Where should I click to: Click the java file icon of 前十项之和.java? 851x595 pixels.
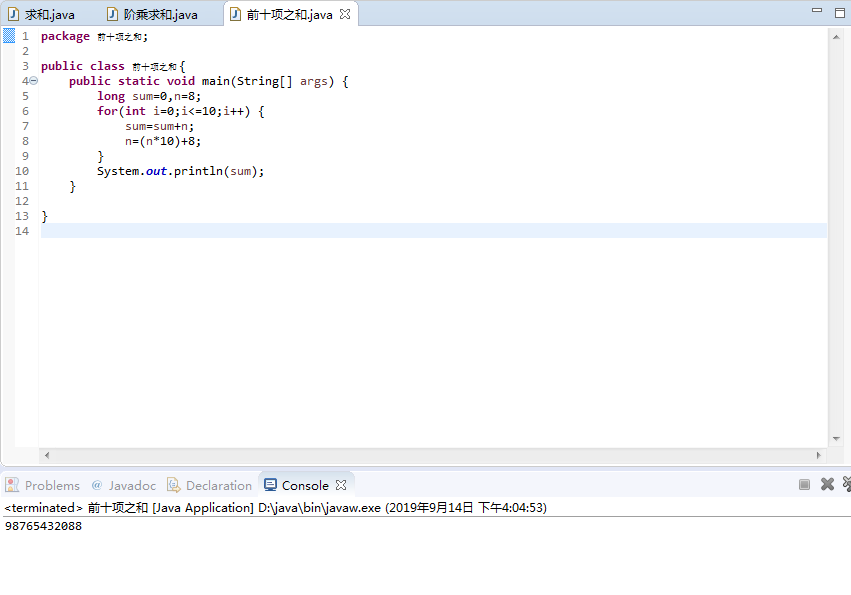coord(236,14)
